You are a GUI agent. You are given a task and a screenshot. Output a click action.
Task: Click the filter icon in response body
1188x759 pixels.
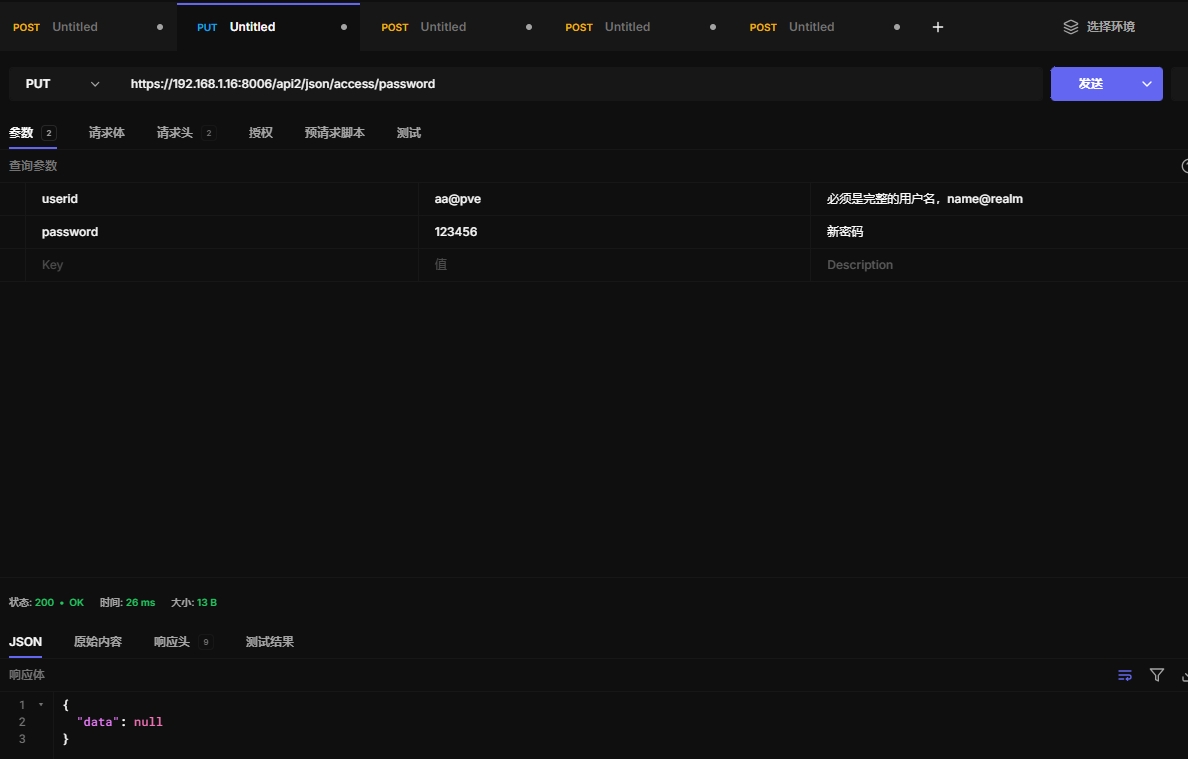(1157, 675)
